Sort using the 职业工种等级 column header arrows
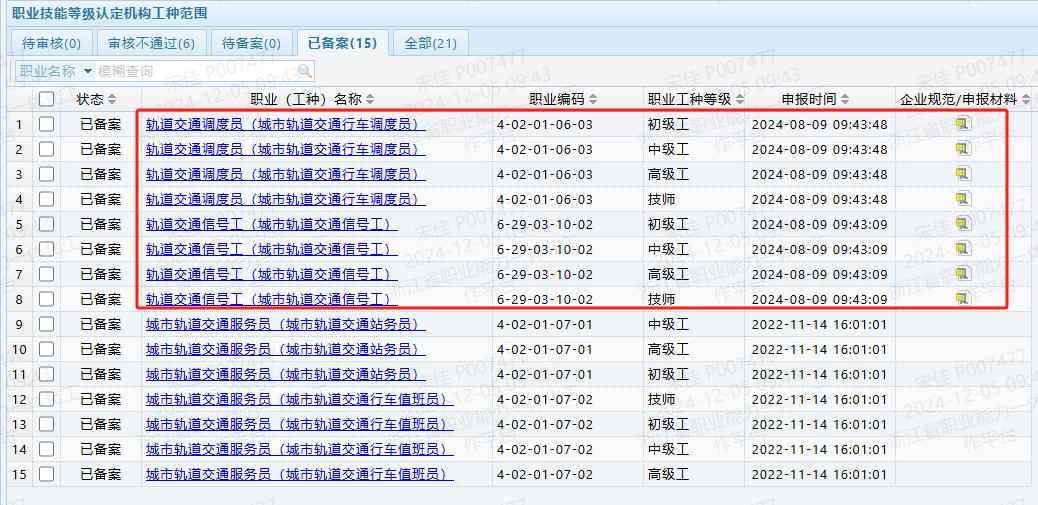This screenshot has height=505, width=1038. tap(739, 99)
